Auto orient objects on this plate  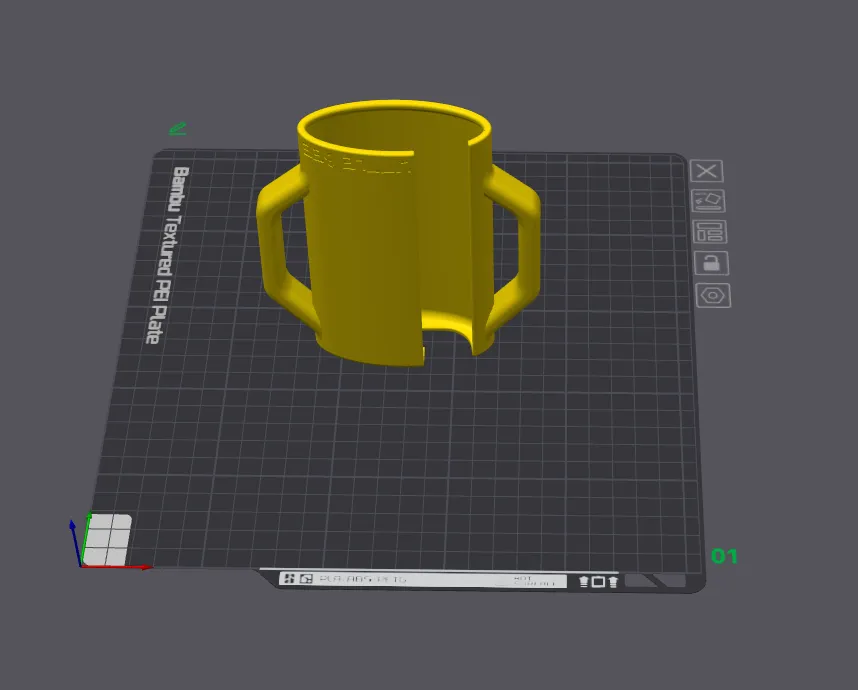pyautogui.click(x=709, y=201)
